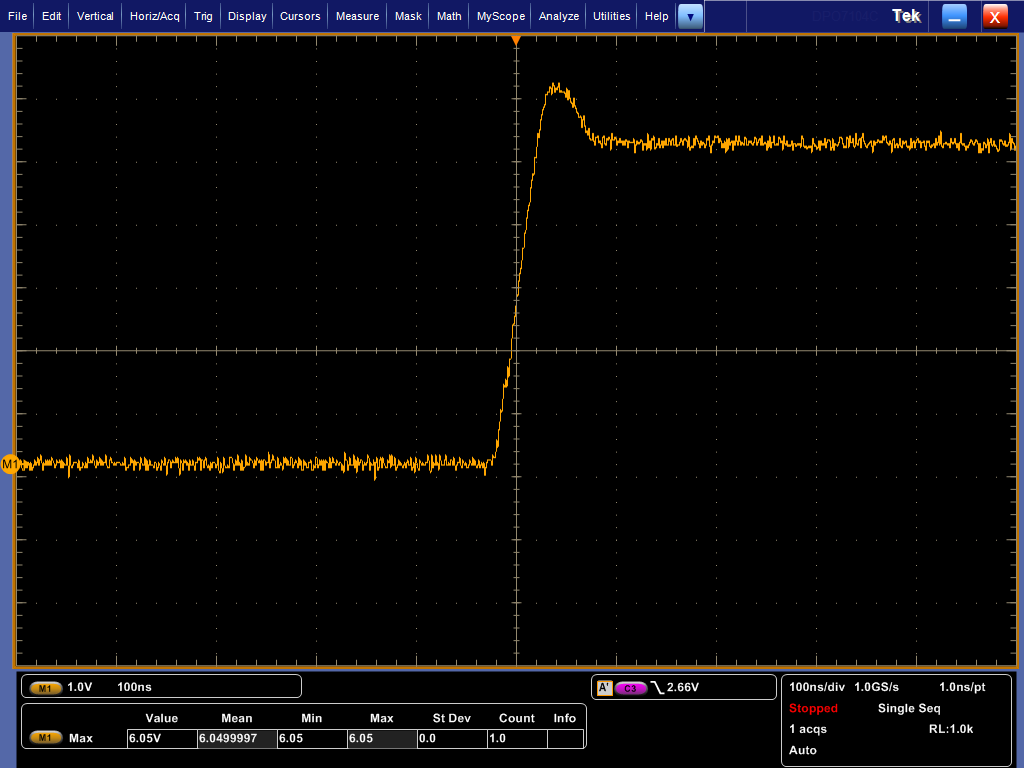
Task: Open the Vertical menu
Action: coord(95,16)
